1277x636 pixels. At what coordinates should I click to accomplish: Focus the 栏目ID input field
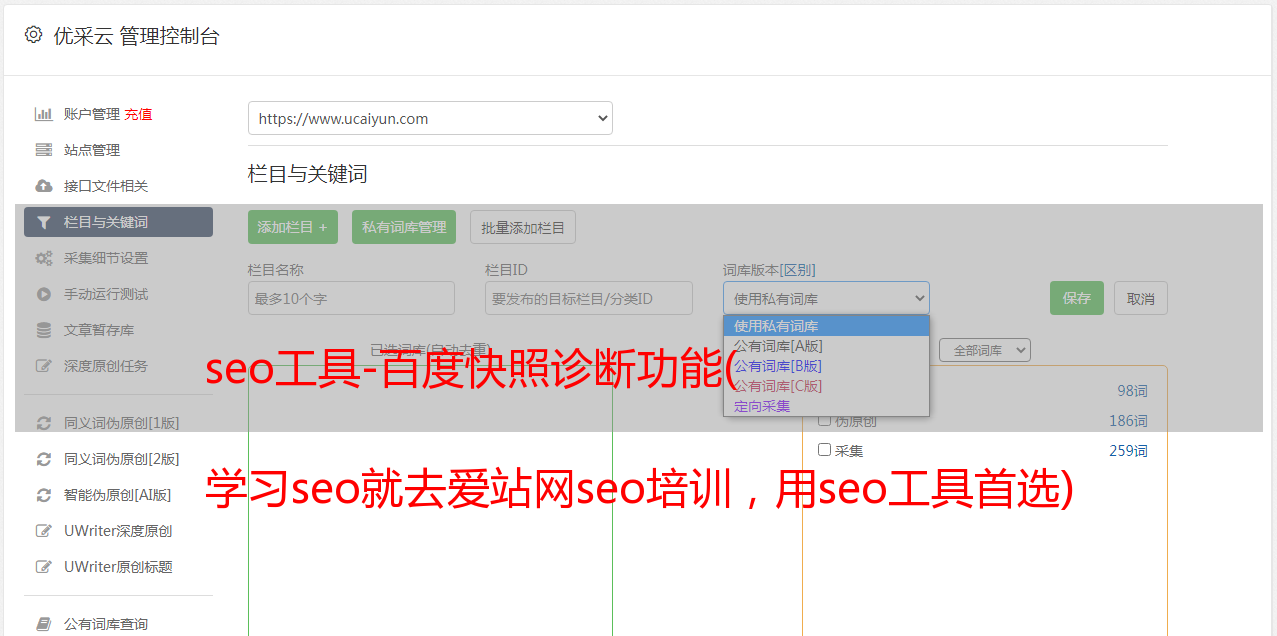(x=589, y=298)
